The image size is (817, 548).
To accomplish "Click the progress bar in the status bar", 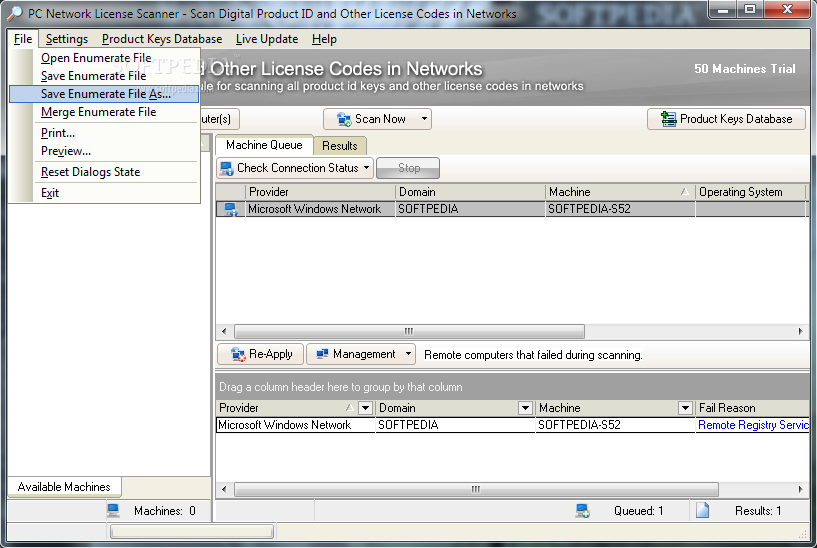I will click(x=192, y=531).
